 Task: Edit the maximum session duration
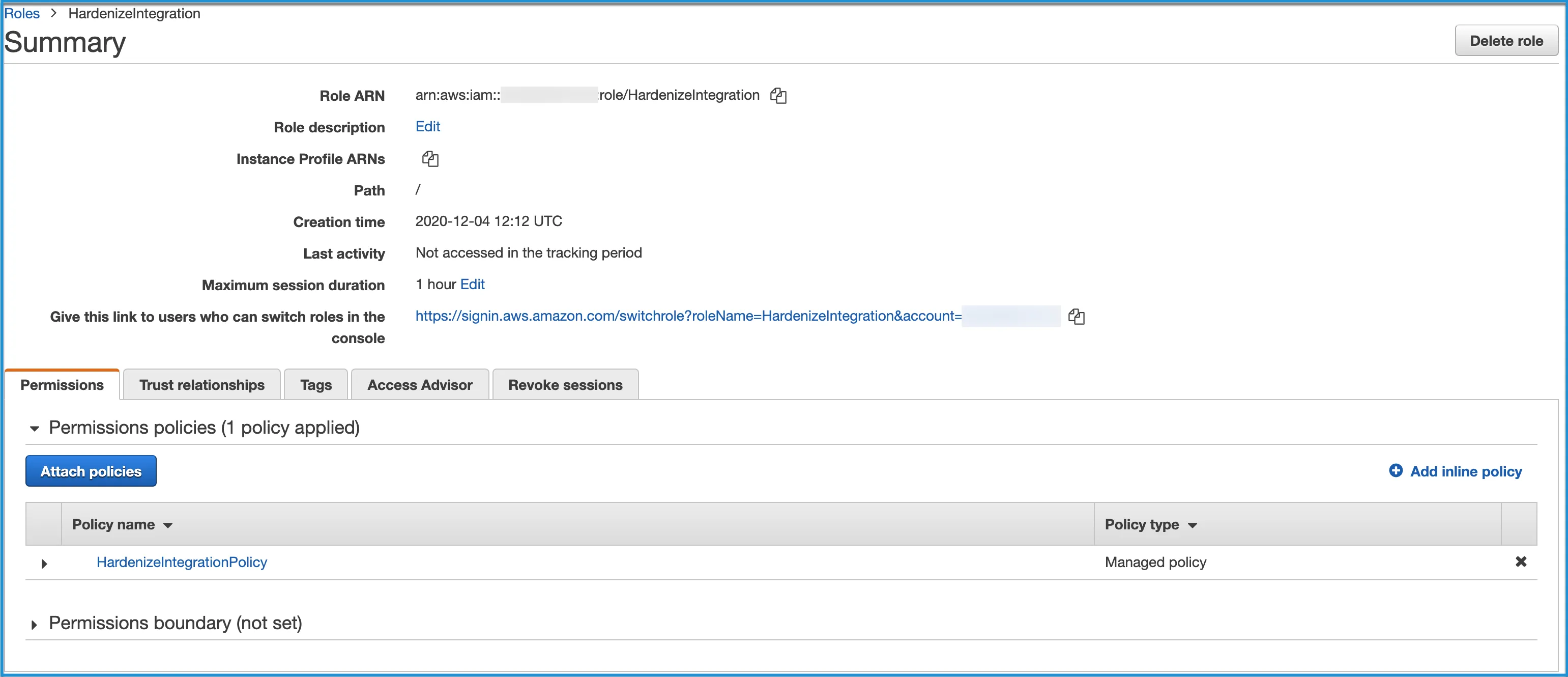[472, 284]
